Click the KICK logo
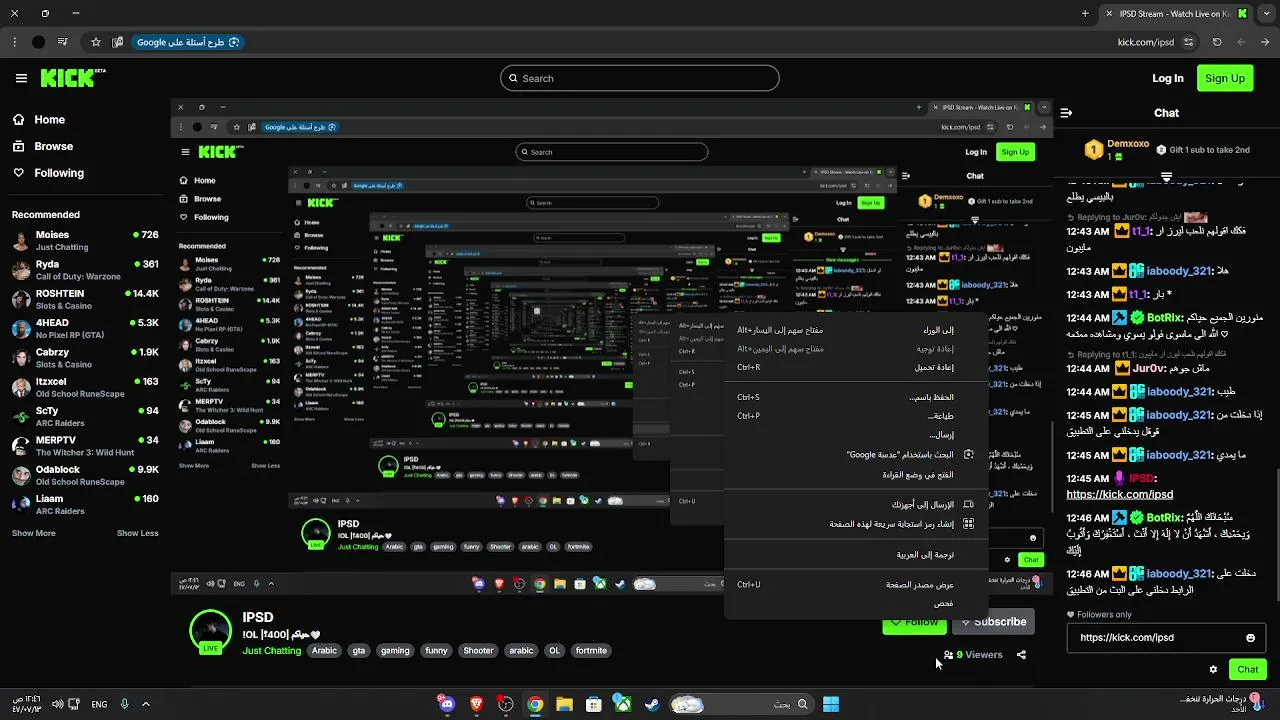Viewport: 1280px width, 720px height. [72, 78]
